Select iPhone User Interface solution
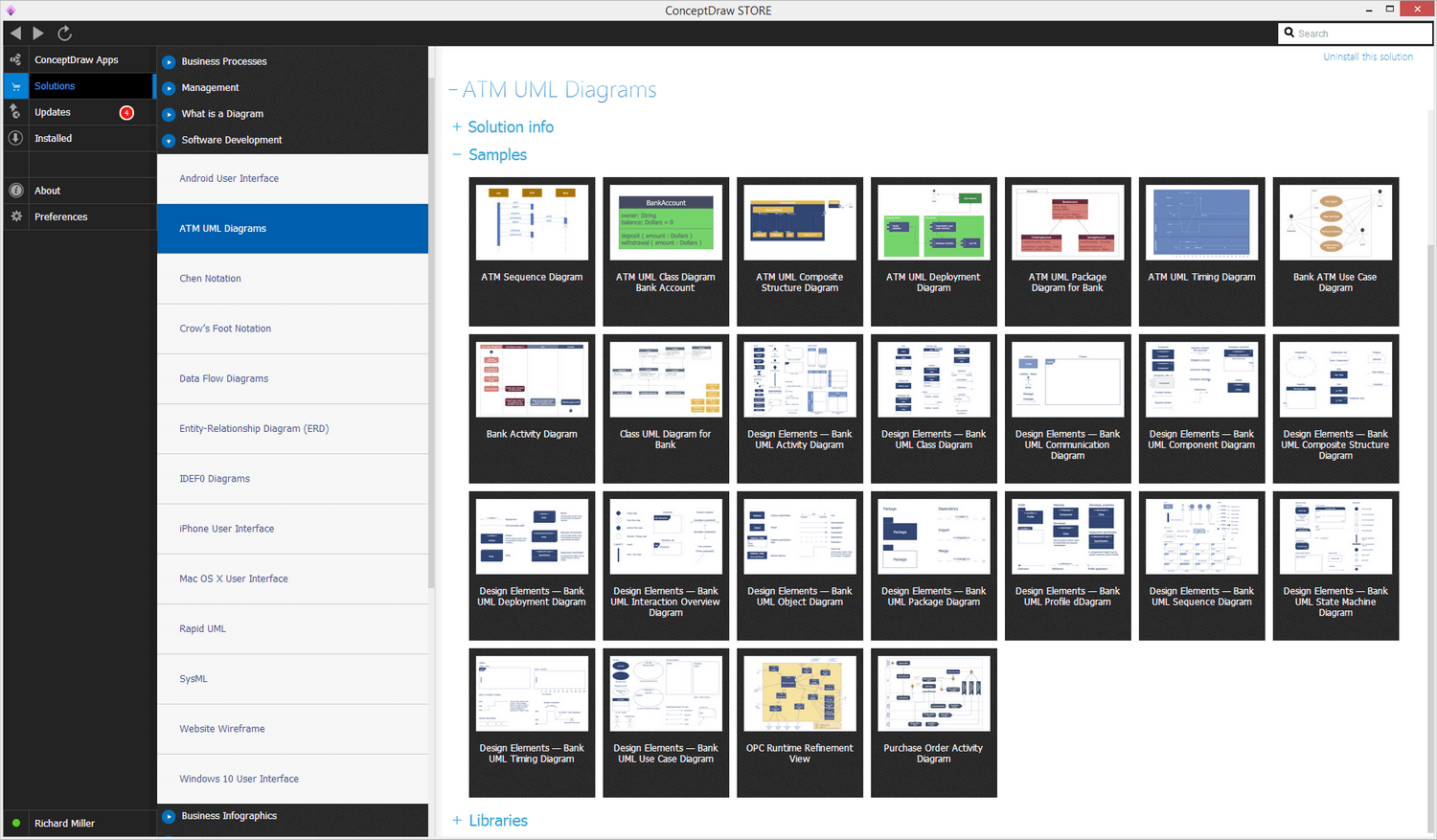The width and height of the screenshot is (1437, 840). [292, 529]
